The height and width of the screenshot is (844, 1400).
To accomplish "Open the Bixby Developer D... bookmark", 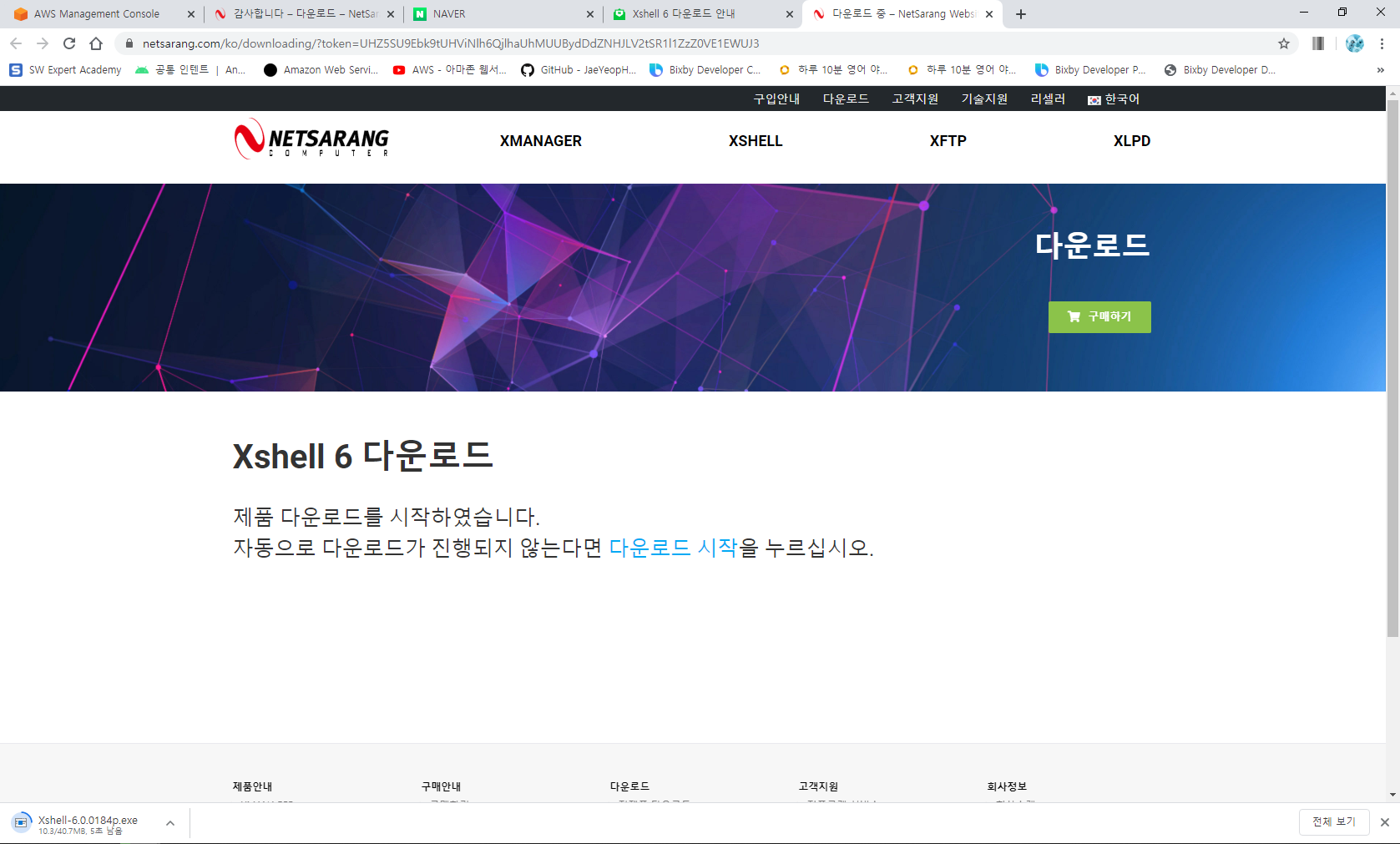I will pos(1220,70).
